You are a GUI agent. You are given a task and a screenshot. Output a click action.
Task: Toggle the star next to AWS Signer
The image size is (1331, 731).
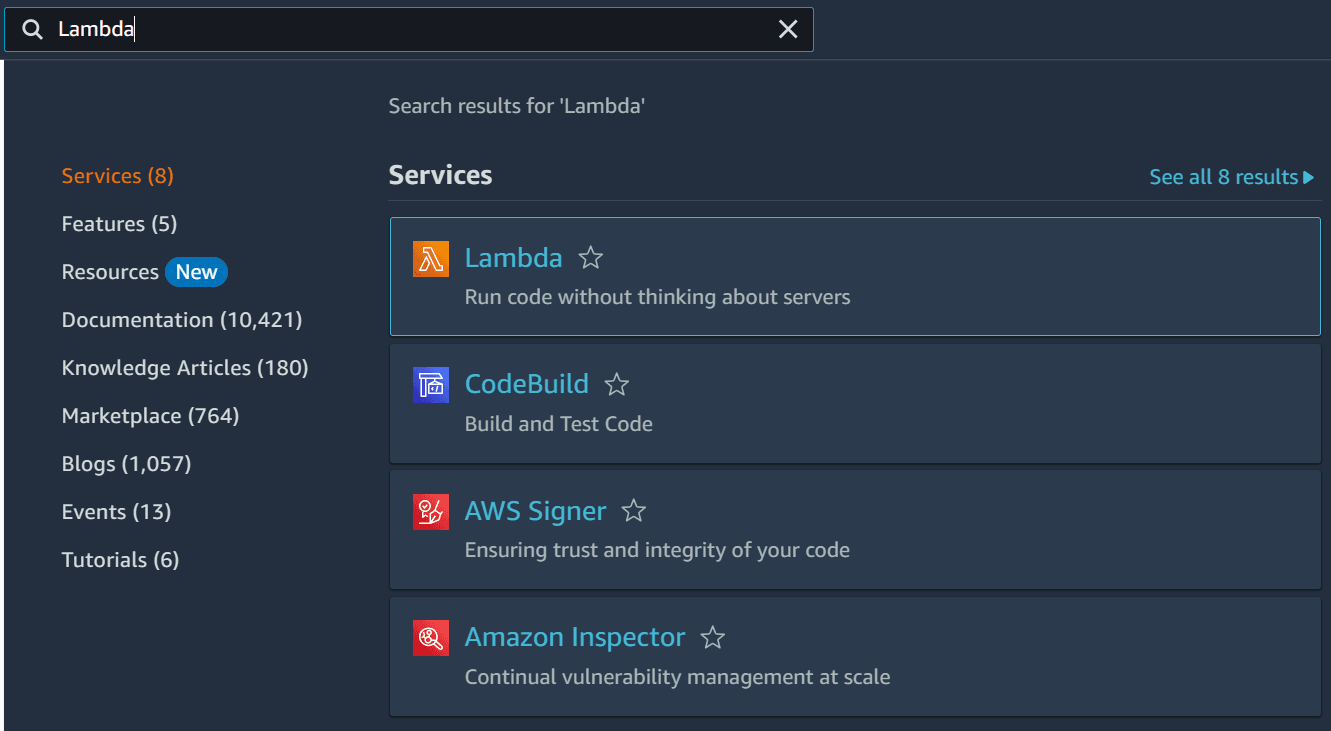[x=634, y=511]
